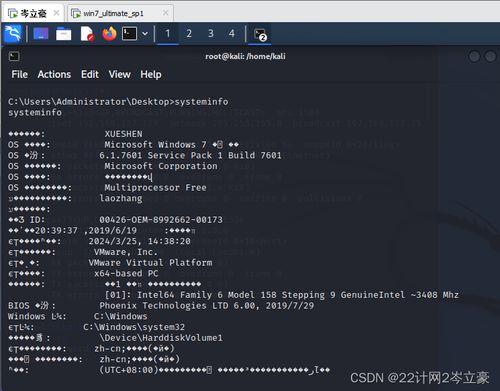Screen dimensions: 500x391
Task: Open the Actions menu in terminal
Action: (x=54, y=74)
